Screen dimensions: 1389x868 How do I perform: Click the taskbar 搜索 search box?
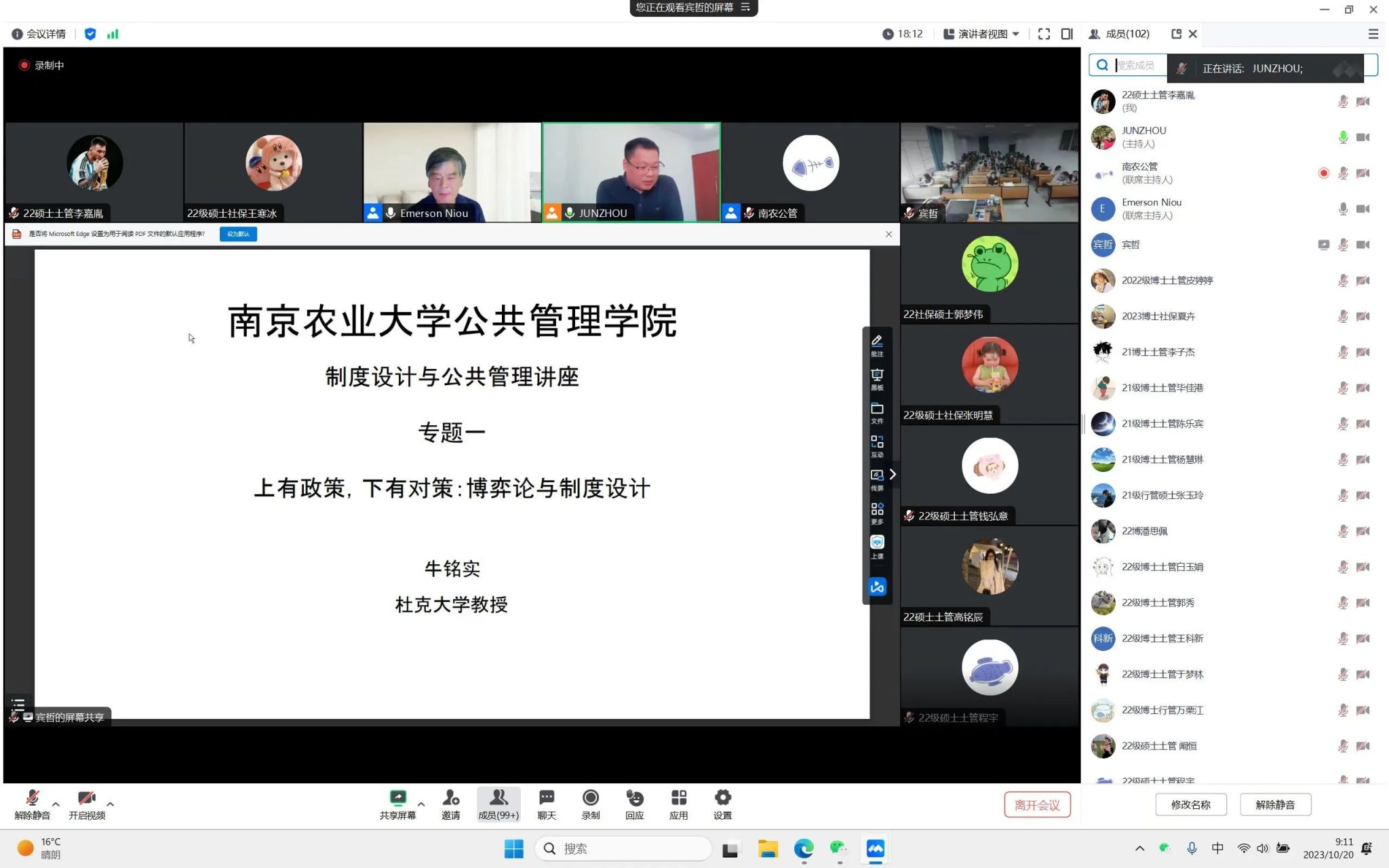pyautogui.click(x=623, y=848)
